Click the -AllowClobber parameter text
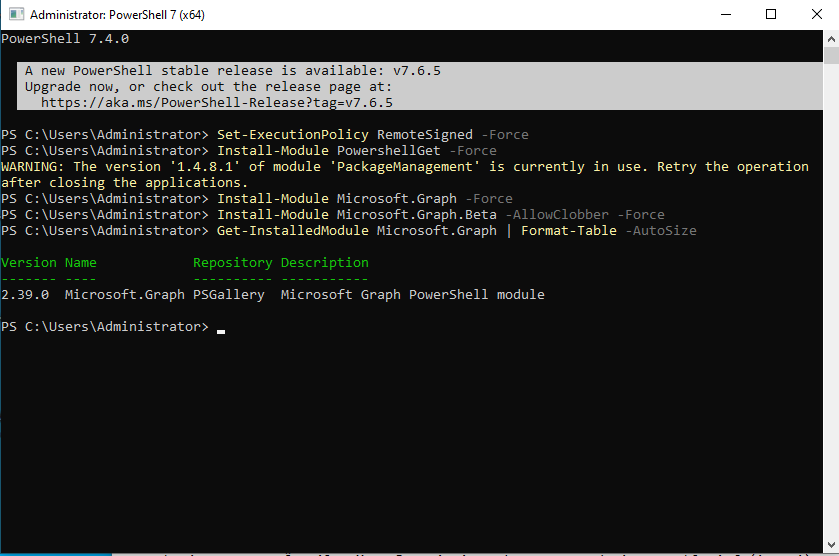The width and height of the screenshot is (839, 556). [x=557, y=215]
